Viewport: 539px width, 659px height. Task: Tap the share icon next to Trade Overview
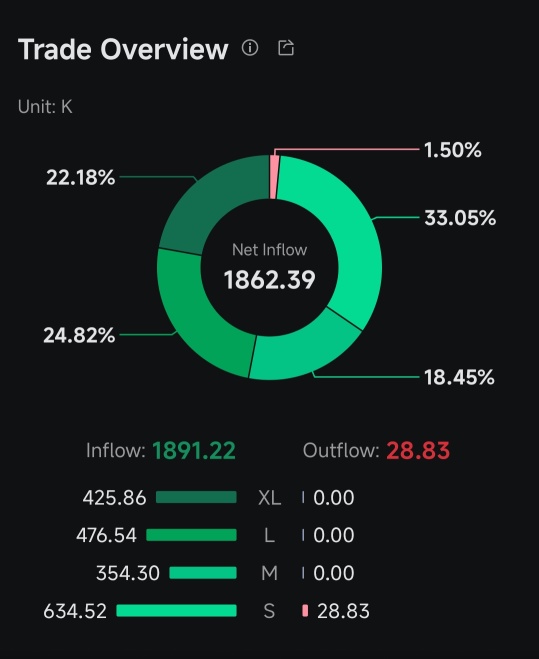[x=286, y=47]
